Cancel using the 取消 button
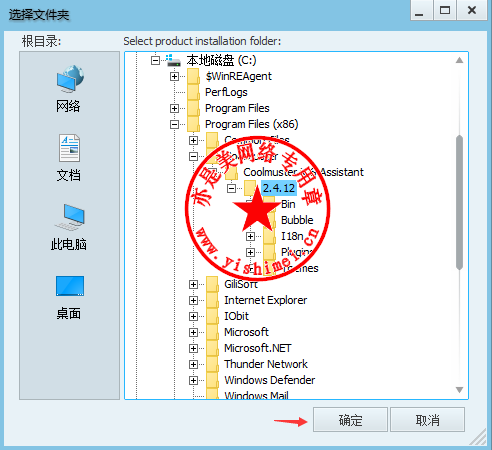This screenshot has height=450, width=492. point(427,420)
